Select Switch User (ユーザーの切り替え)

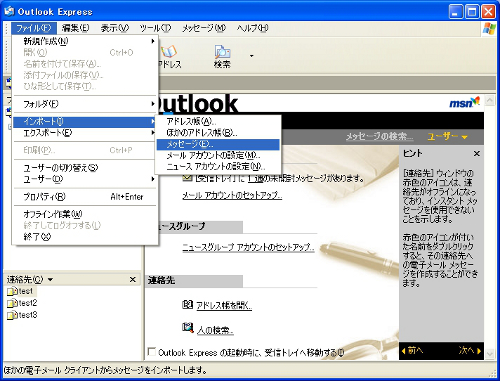85,168
